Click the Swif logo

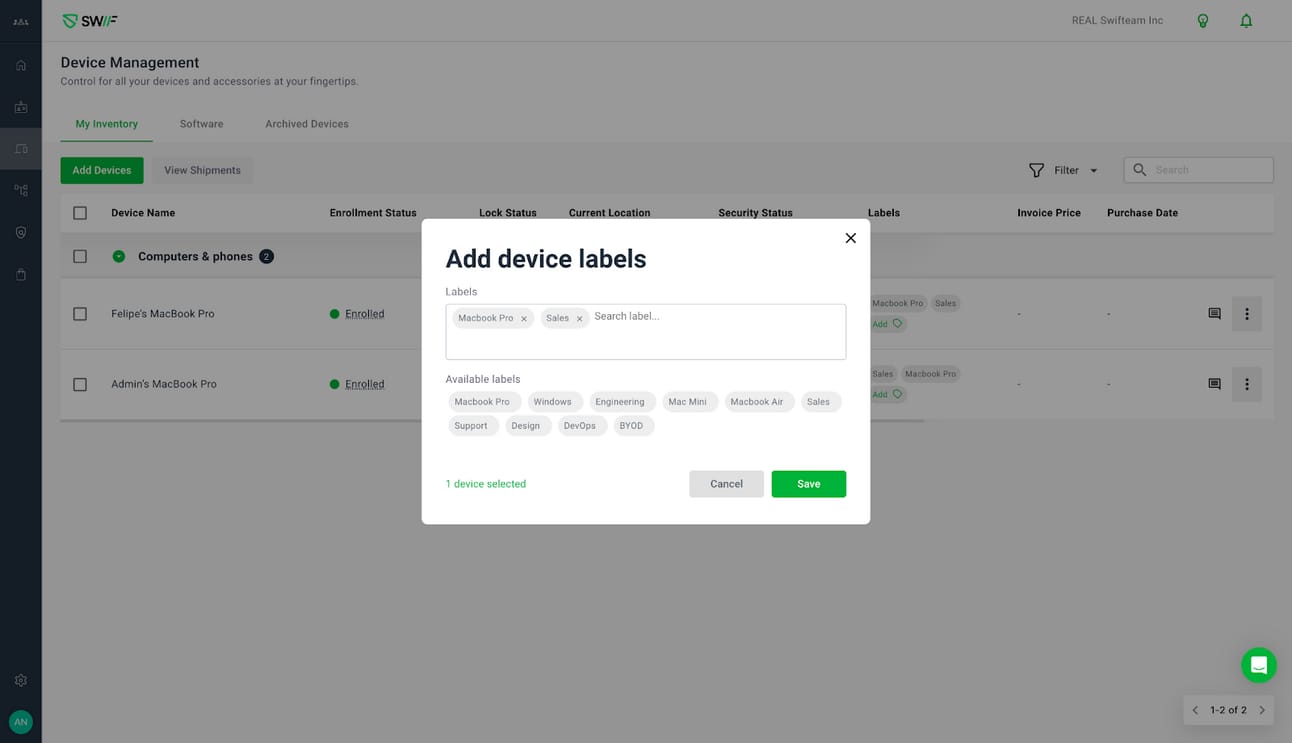coord(90,21)
